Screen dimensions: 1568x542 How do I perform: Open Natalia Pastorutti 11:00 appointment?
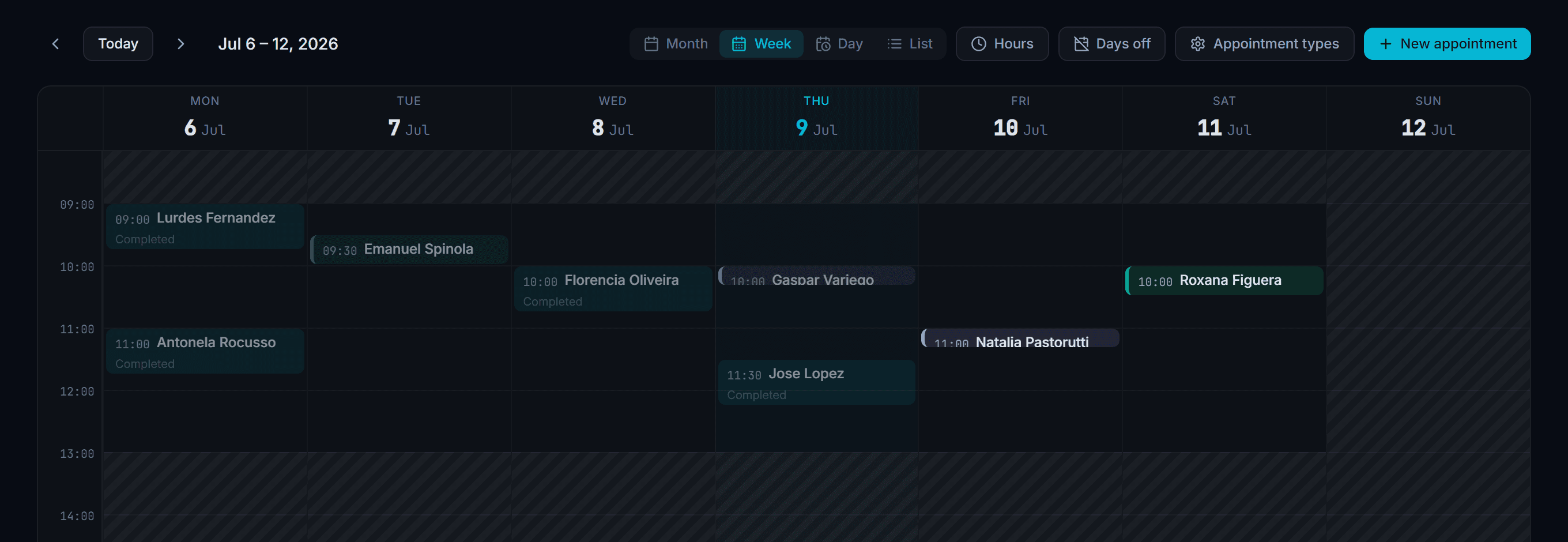coord(1020,338)
